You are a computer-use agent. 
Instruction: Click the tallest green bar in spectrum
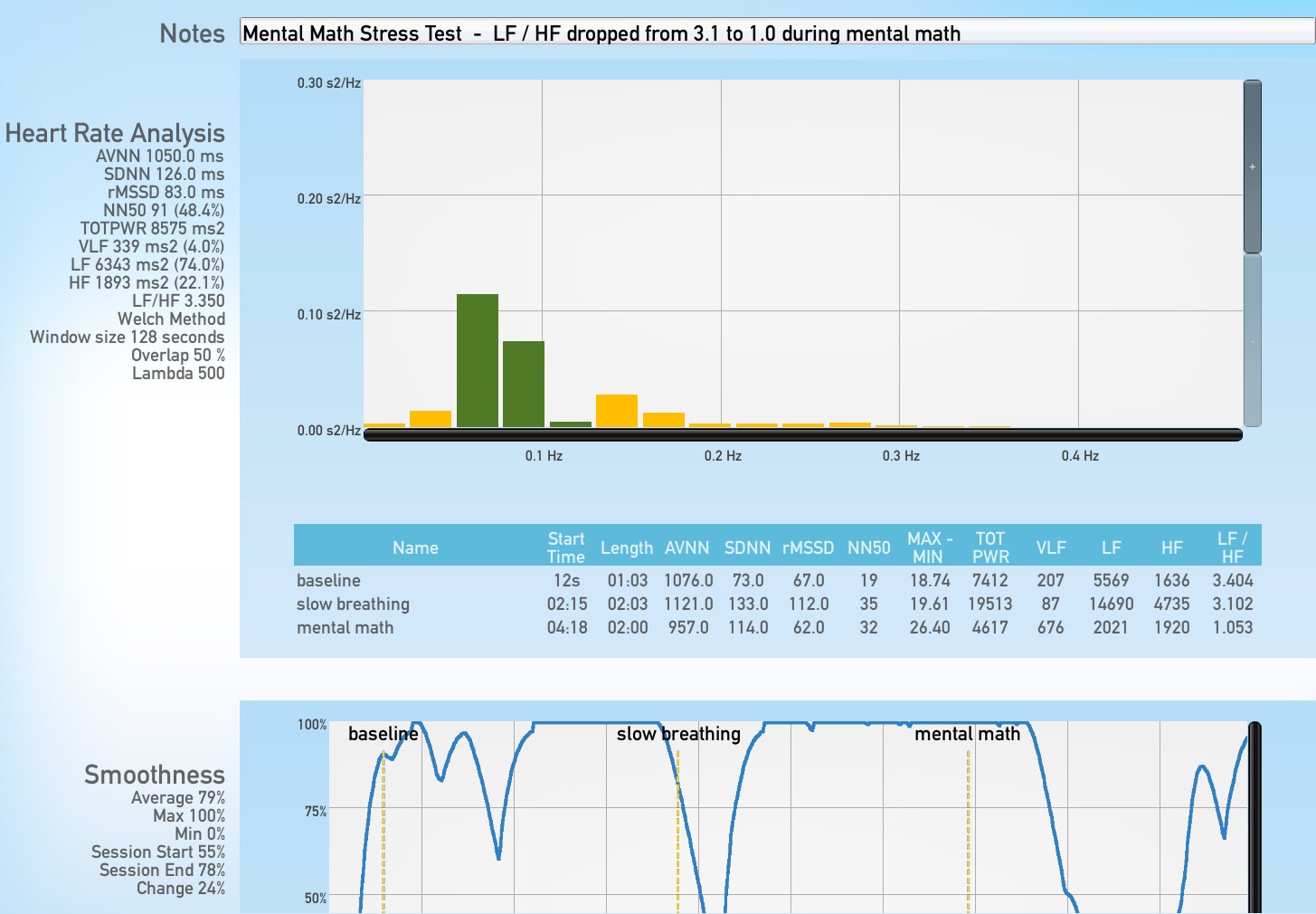(477, 360)
